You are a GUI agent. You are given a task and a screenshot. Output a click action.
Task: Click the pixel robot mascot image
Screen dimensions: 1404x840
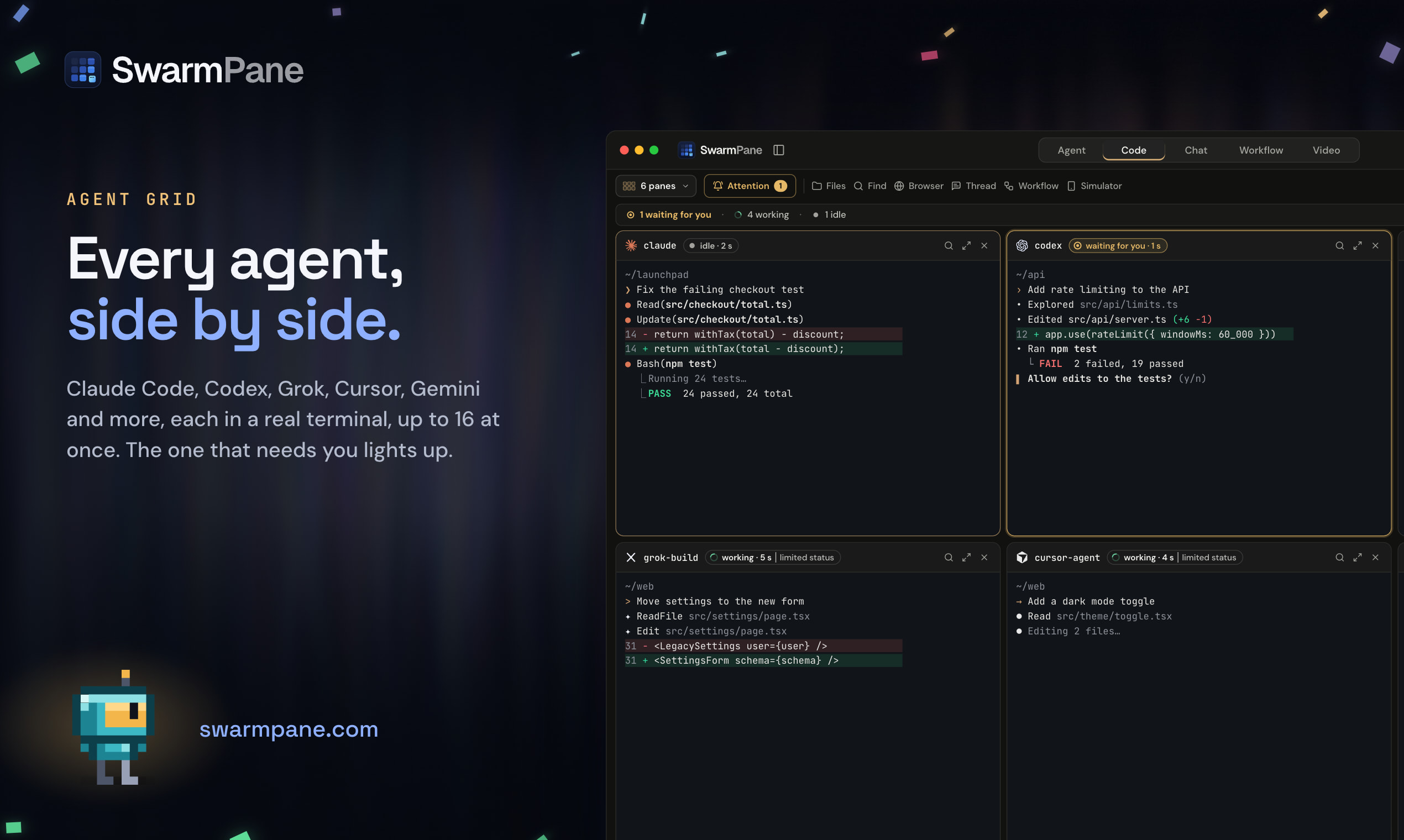pos(113,727)
